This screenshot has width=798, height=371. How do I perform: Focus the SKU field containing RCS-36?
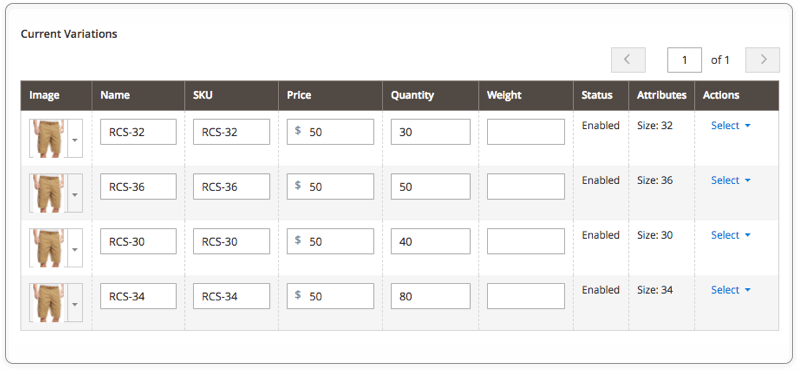coord(232,186)
